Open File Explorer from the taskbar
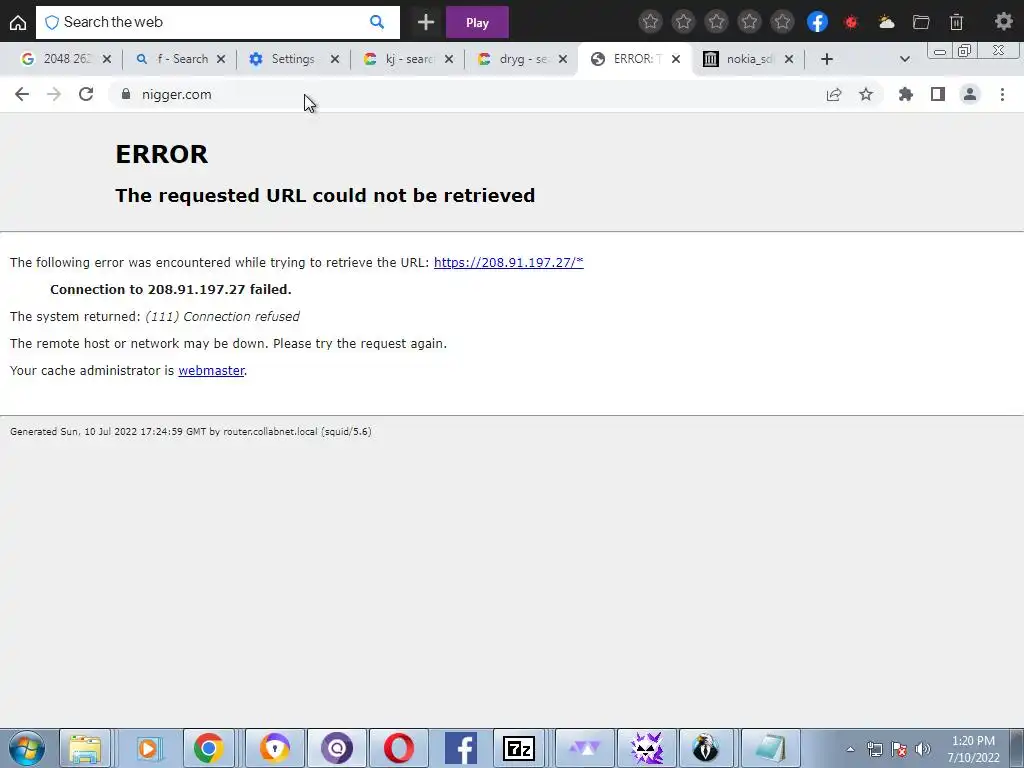The height and width of the screenshot is (768, 1024). 86,748
